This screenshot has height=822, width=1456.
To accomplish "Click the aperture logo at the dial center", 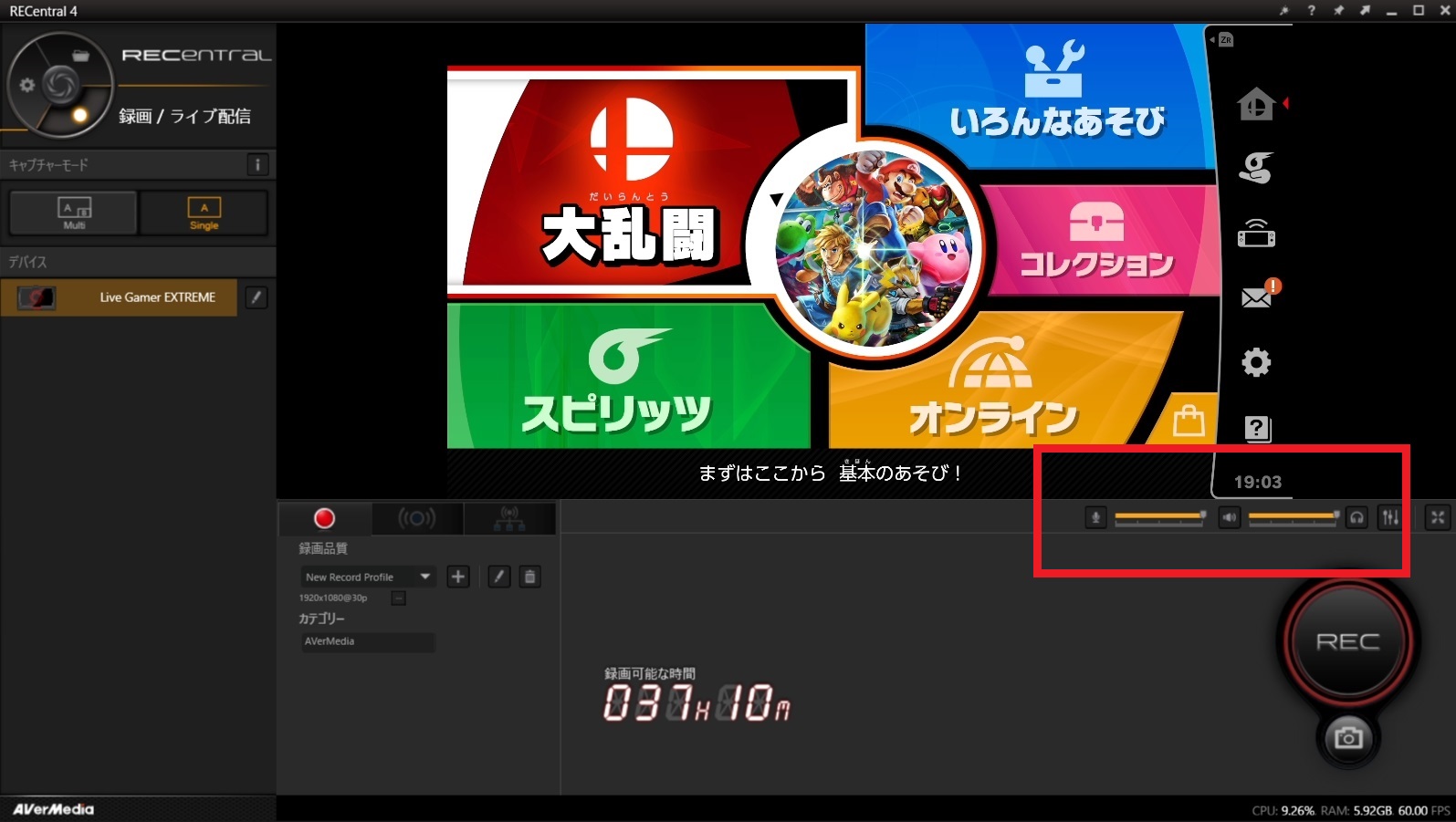I will [61, 85].
